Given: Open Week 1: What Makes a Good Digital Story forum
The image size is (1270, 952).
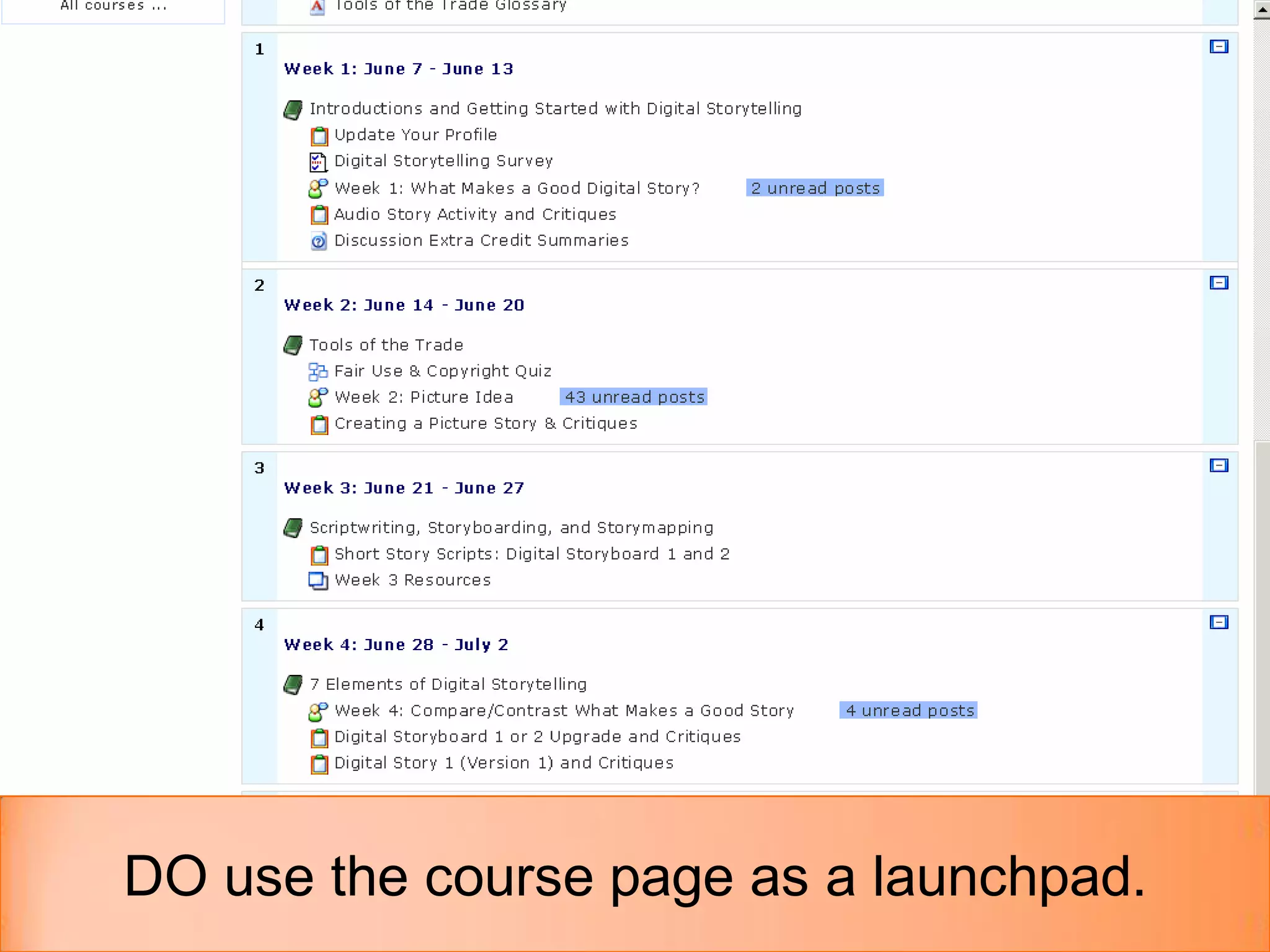Looking at the screenshot, I should (517, 188).
